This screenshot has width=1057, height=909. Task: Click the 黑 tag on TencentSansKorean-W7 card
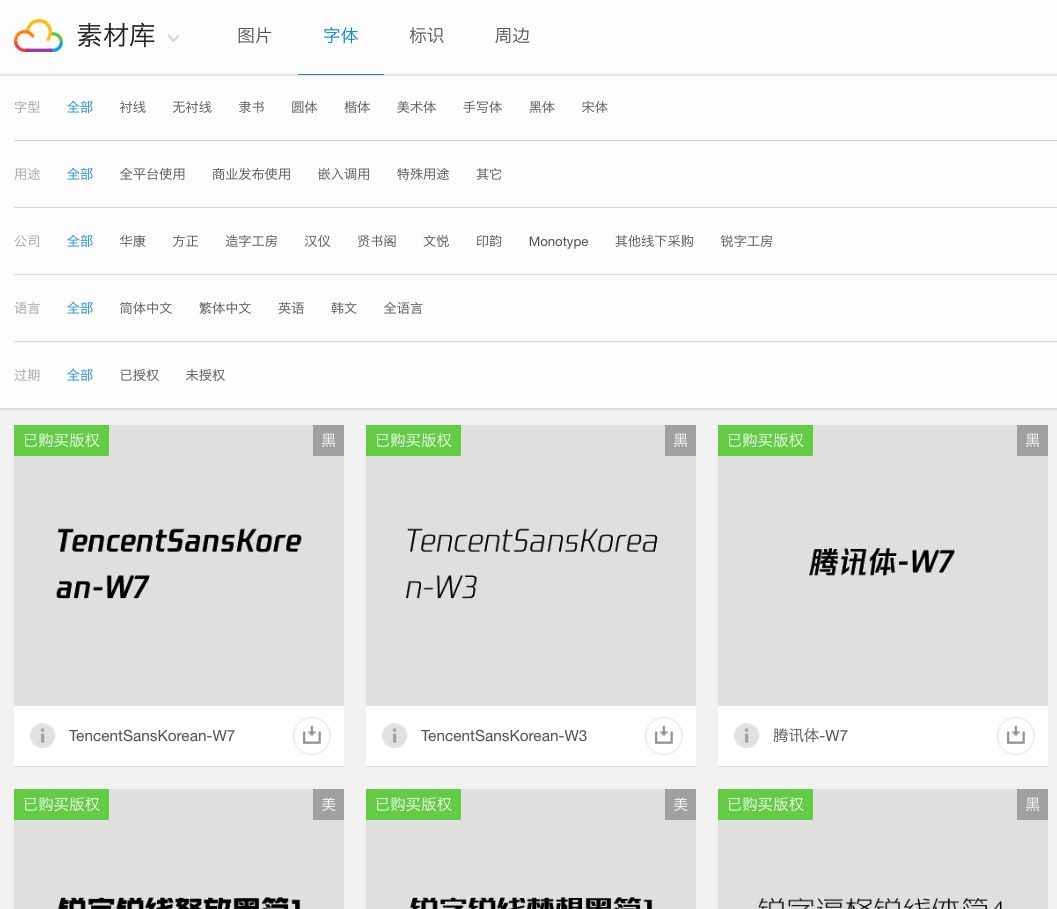click(328, 440)
